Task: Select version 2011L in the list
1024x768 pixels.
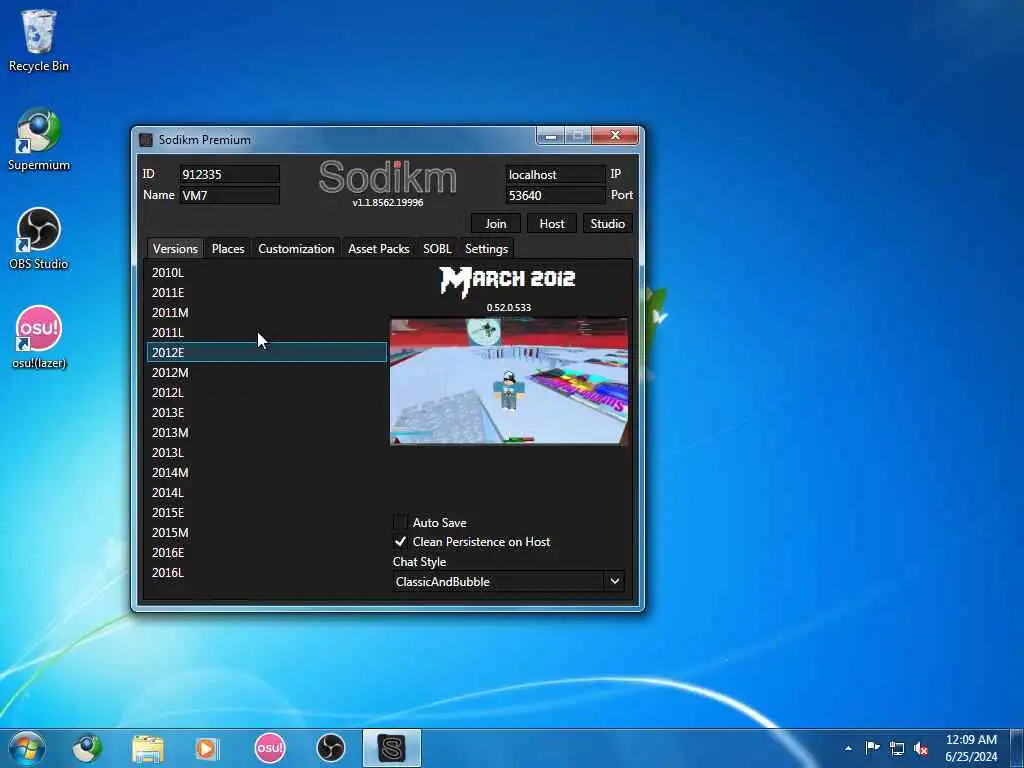Action: 267,332
